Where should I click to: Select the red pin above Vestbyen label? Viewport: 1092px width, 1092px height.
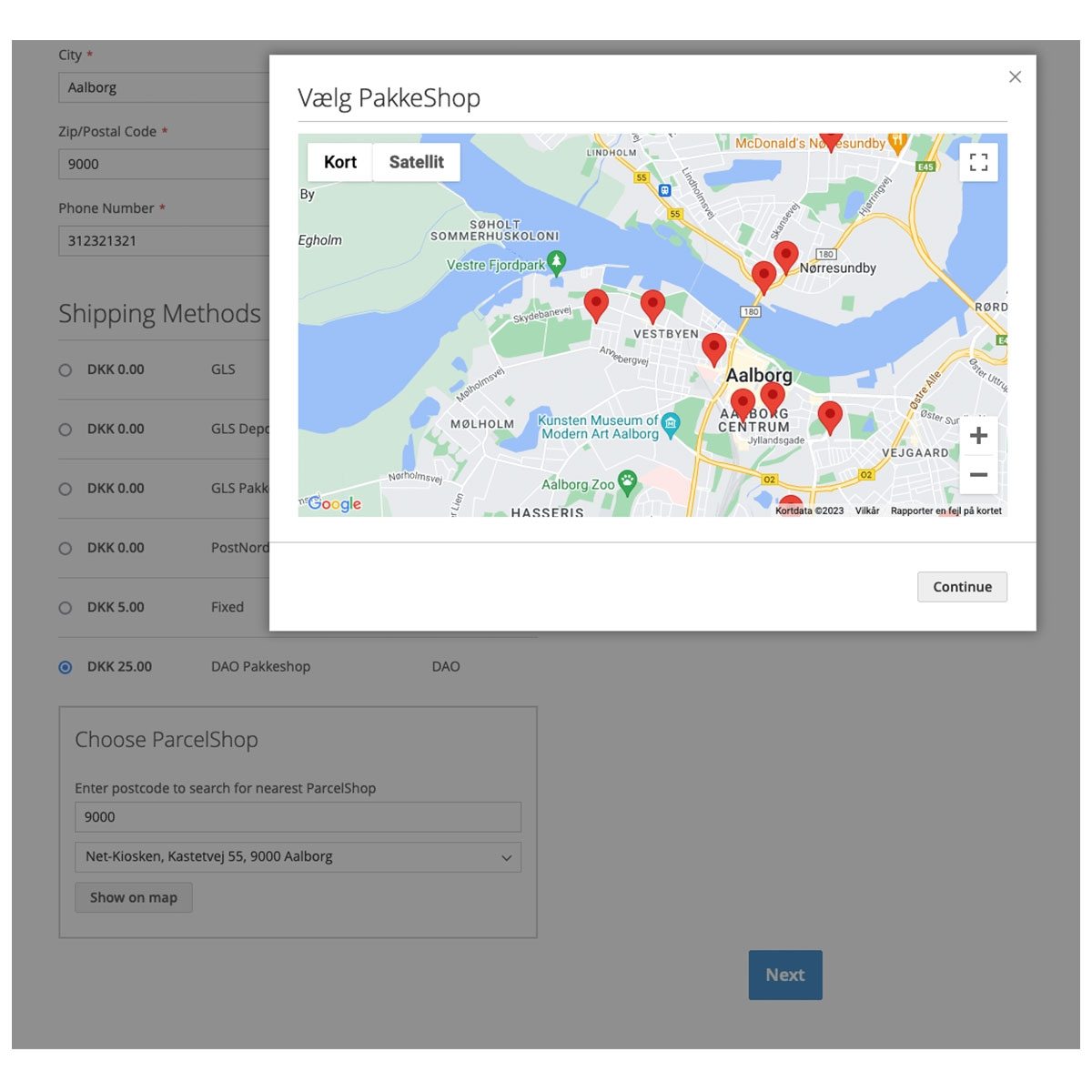click(x=652, y=304)
